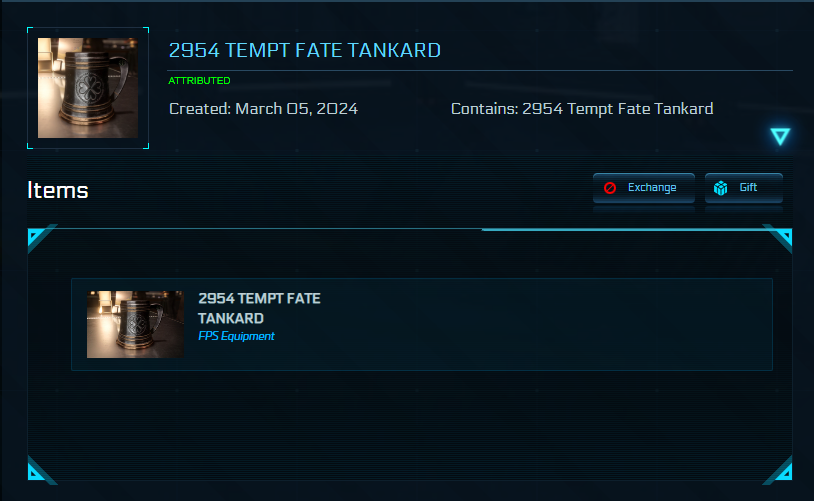Screen dimensions: 814x501
Task: Open the tankard image in Items list
Action: tap(135, 324)
